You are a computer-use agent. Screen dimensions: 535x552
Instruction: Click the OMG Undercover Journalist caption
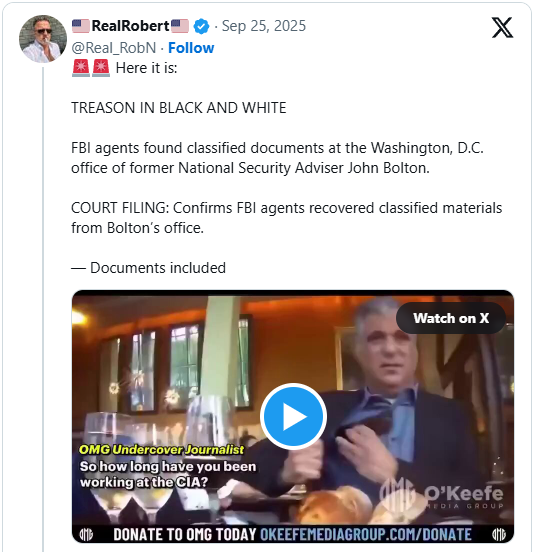[x=162, y=450]
